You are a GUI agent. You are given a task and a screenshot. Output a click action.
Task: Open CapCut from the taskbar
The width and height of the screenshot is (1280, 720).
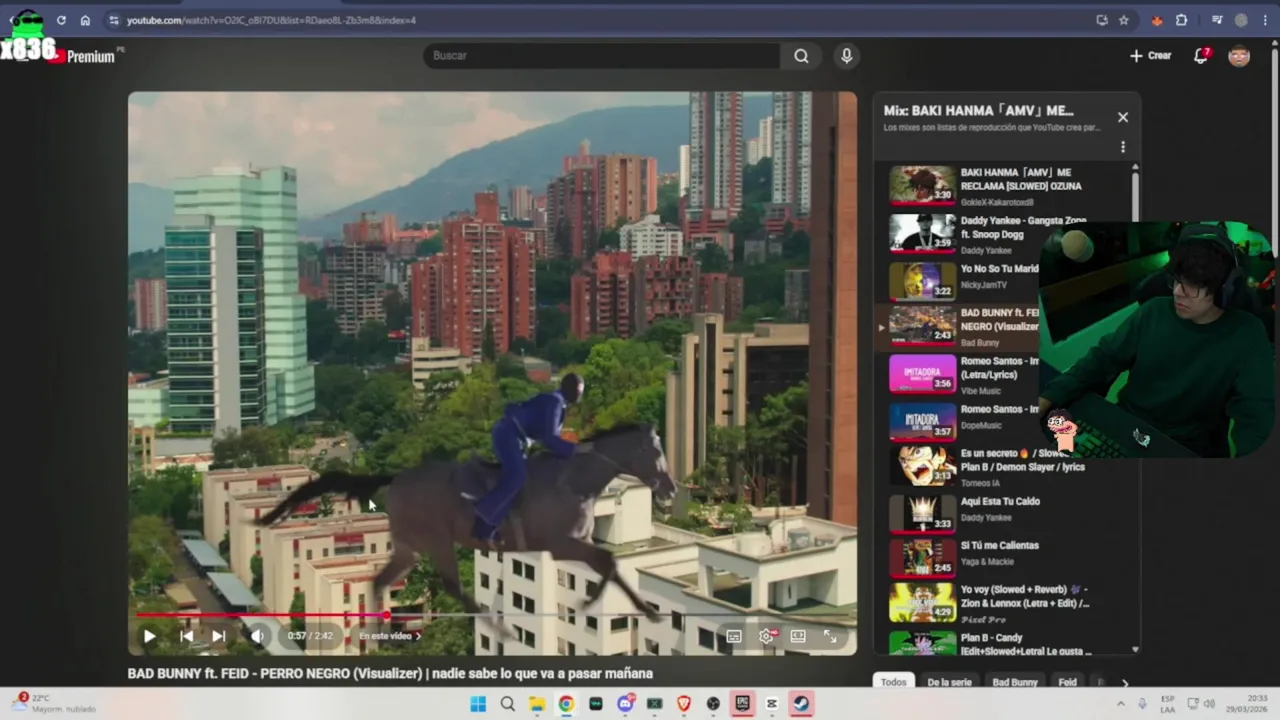[772, 704]
